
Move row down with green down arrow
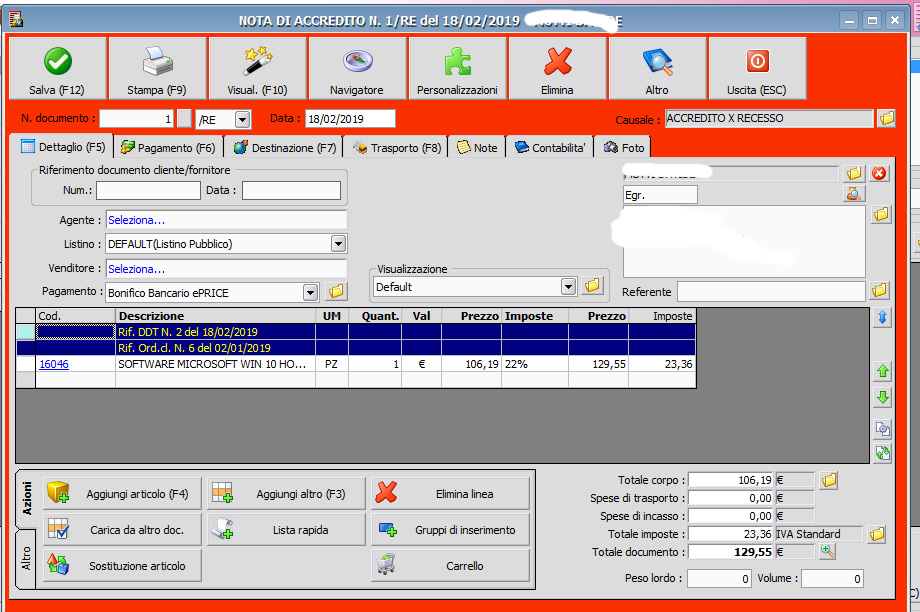[x=882, y=397]
